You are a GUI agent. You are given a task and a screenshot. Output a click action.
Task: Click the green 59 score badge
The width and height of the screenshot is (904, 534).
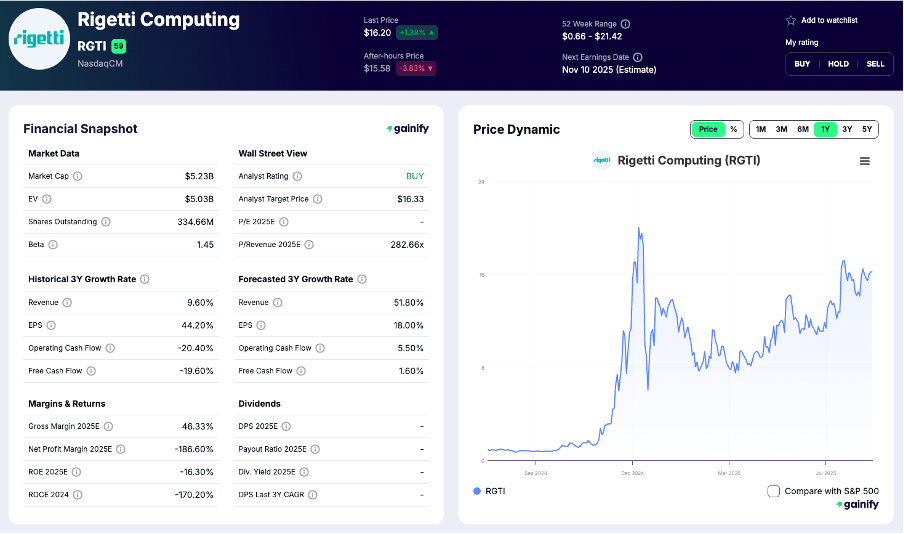tap(118, 46)
